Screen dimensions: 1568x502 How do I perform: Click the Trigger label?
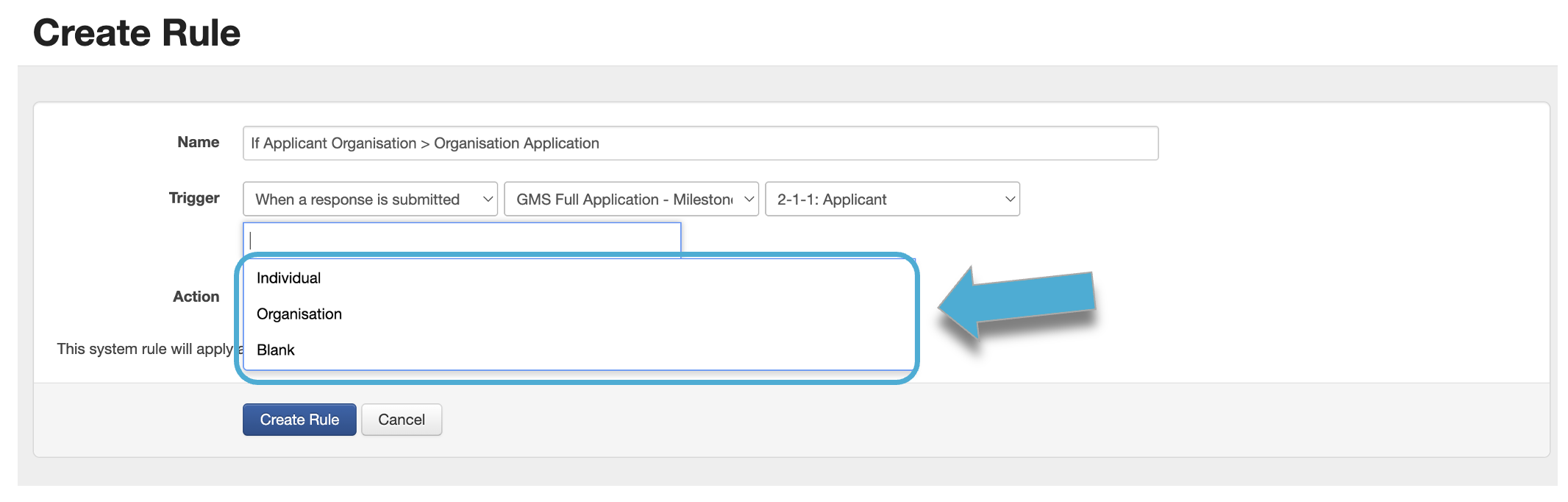[x=194, y=198]
